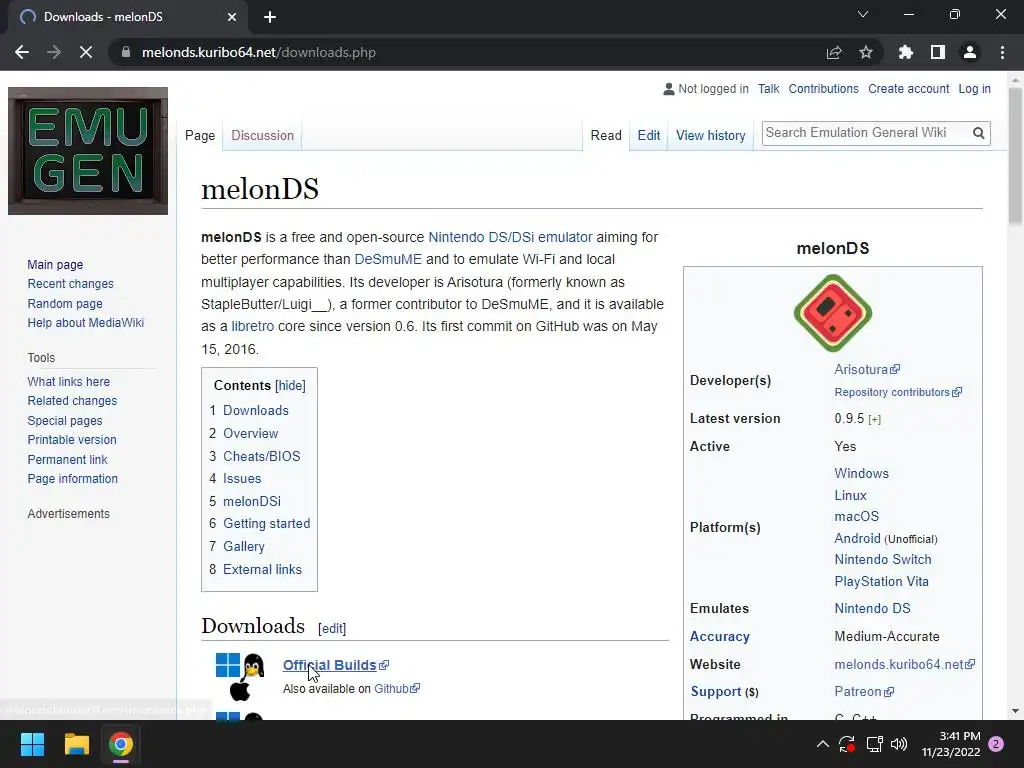The height and width of the screenshot is (768, 1024).
Task: Jump to the Cheats/BIOS section
Action: [261, 456]
